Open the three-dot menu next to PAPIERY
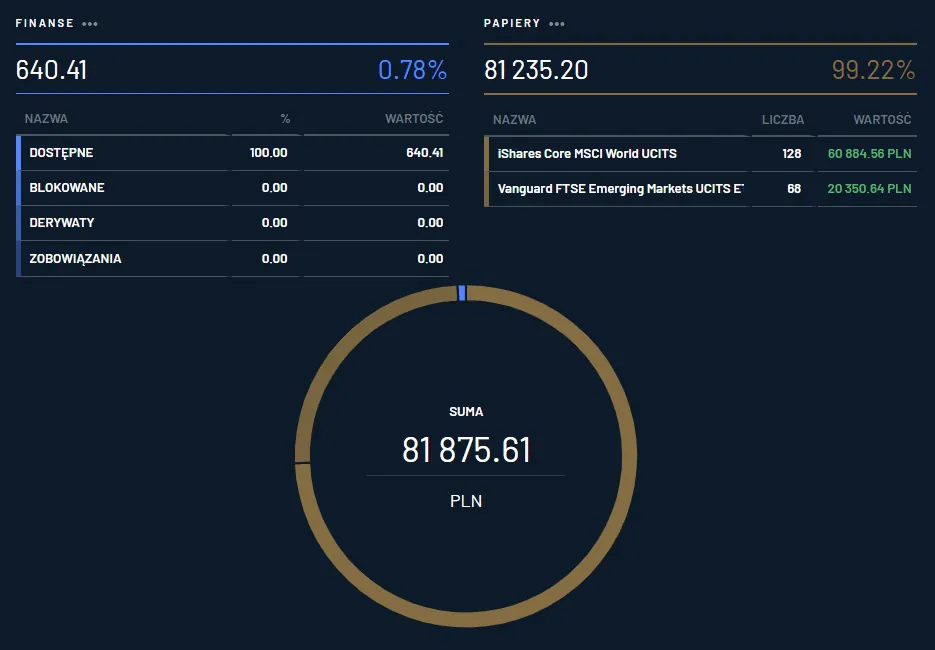The image size is (935, 650). [557, 24]
